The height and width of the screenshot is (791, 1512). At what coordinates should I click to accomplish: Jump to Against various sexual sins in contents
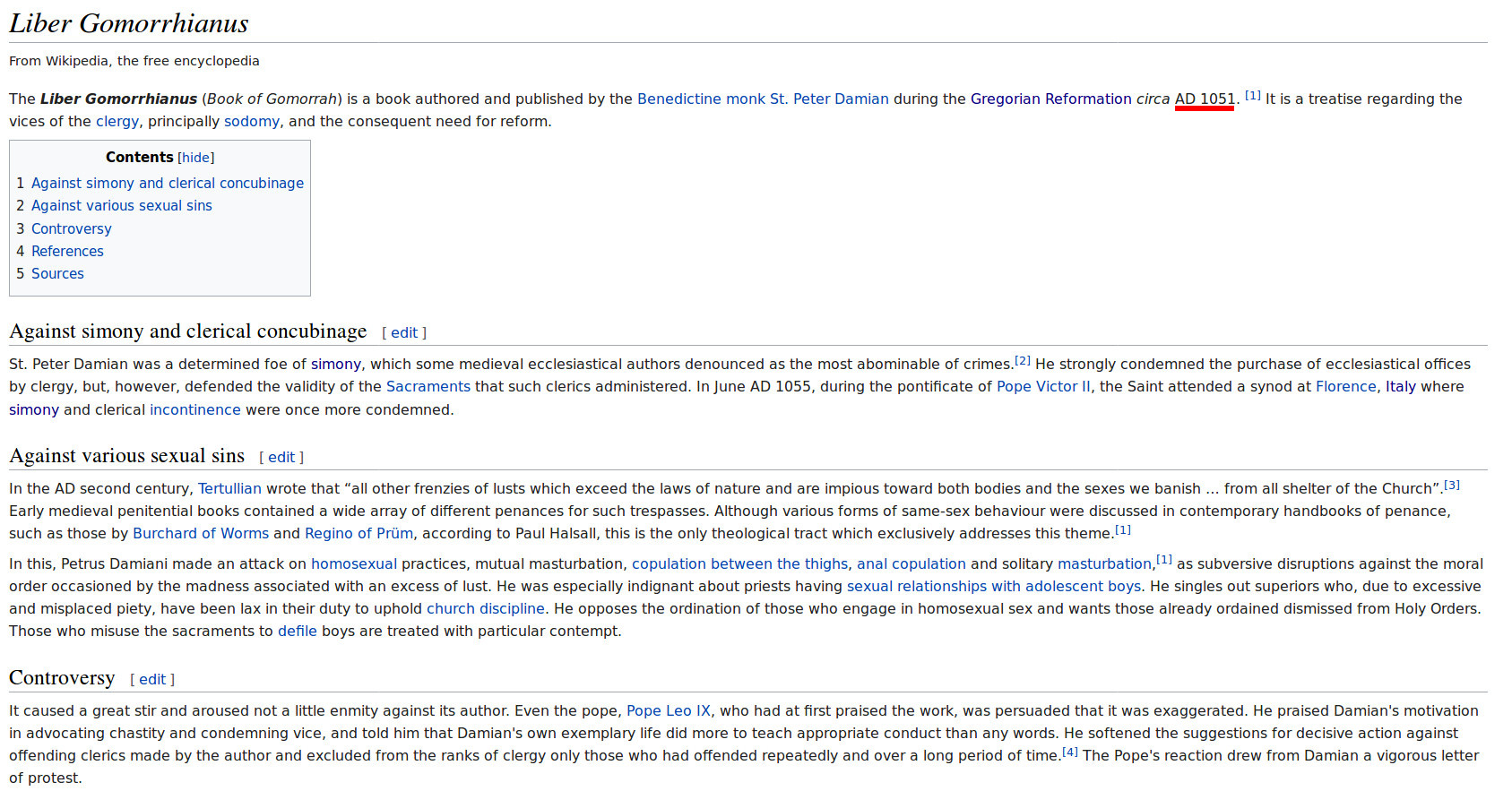[122, 205]
